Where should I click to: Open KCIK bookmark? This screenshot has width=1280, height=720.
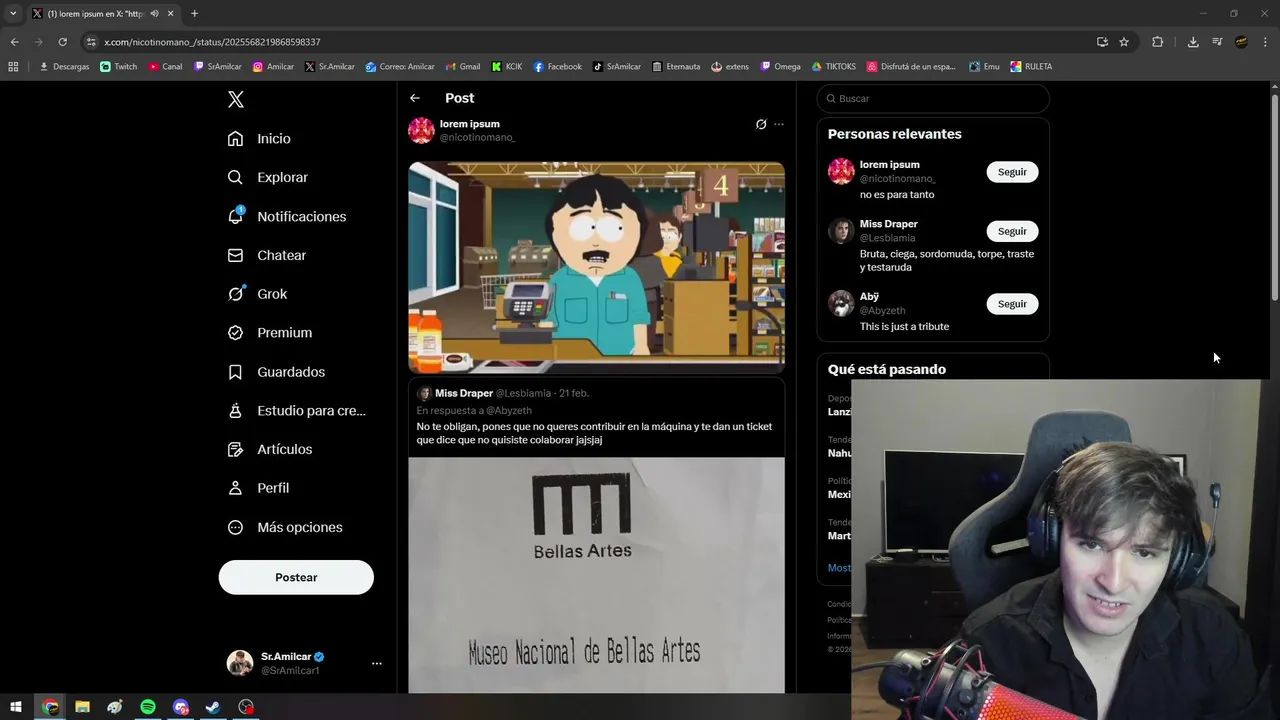pyautogui.click(x=507, y=67)
